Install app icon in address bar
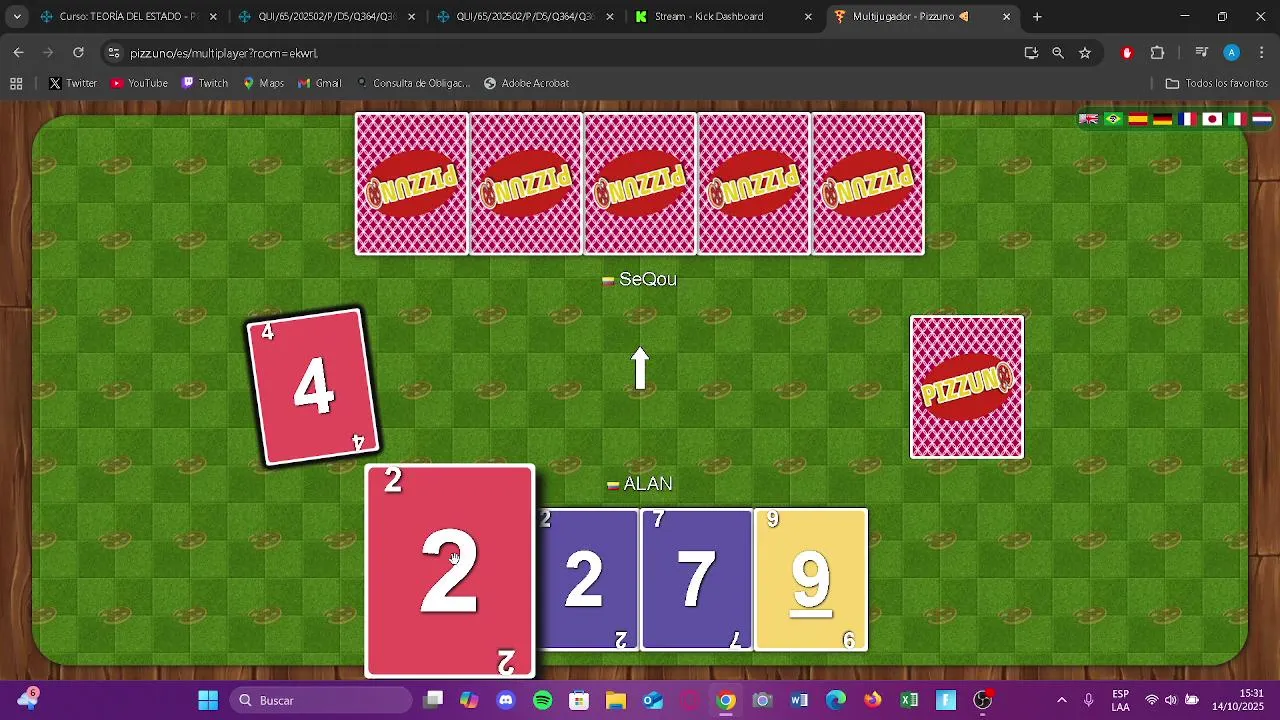This screenshot has height=720, width=1280. click(1031, 53)
